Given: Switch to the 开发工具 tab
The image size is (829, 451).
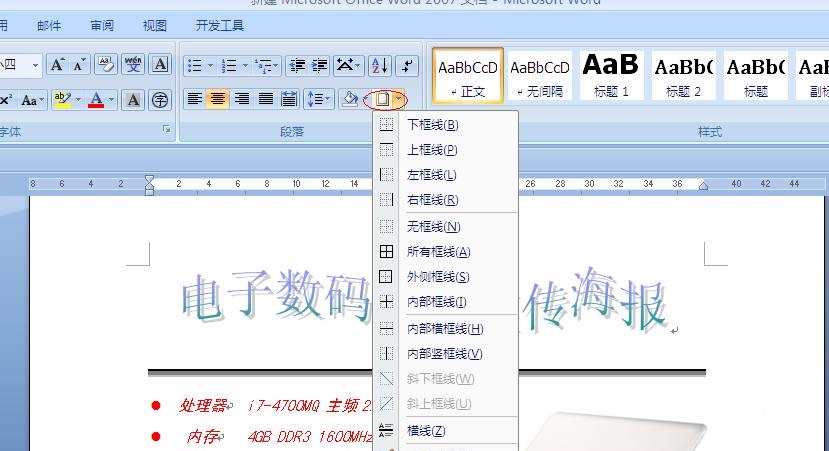Looking at the screenshot, I should 219,25.
